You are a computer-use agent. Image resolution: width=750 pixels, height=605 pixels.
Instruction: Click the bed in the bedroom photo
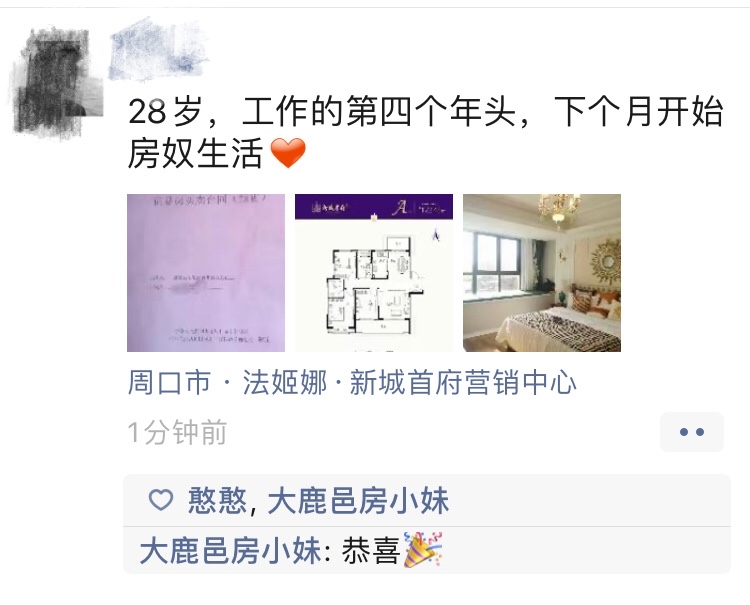tap(559, 325)
